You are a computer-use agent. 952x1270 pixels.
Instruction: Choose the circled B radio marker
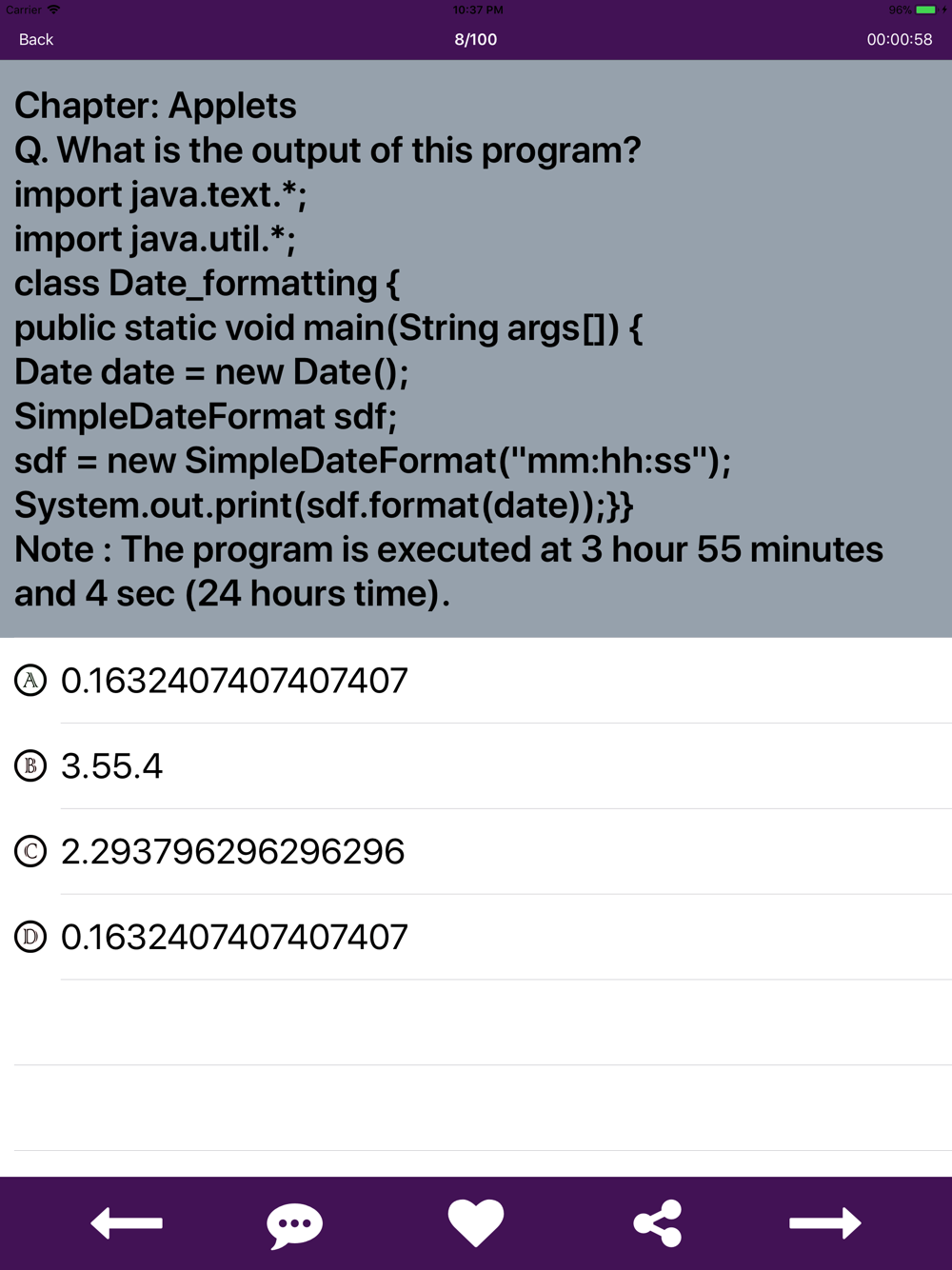click(30, 766)
